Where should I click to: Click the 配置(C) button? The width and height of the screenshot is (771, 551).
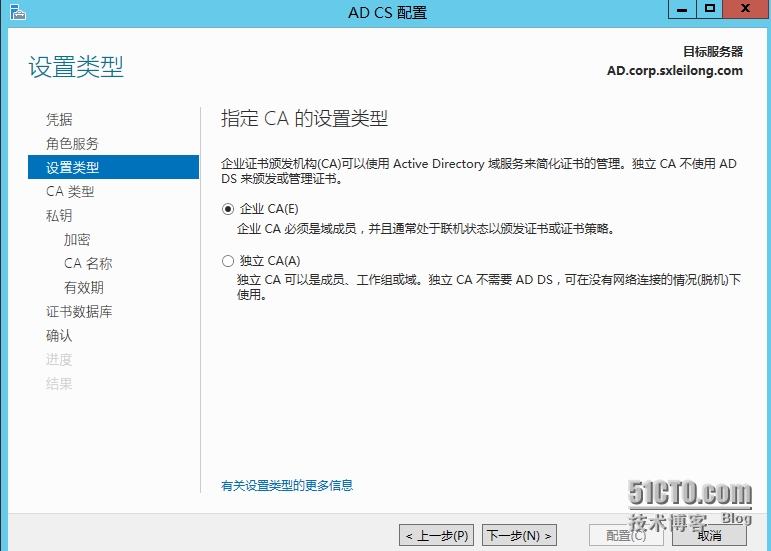(x=626, y=535)
